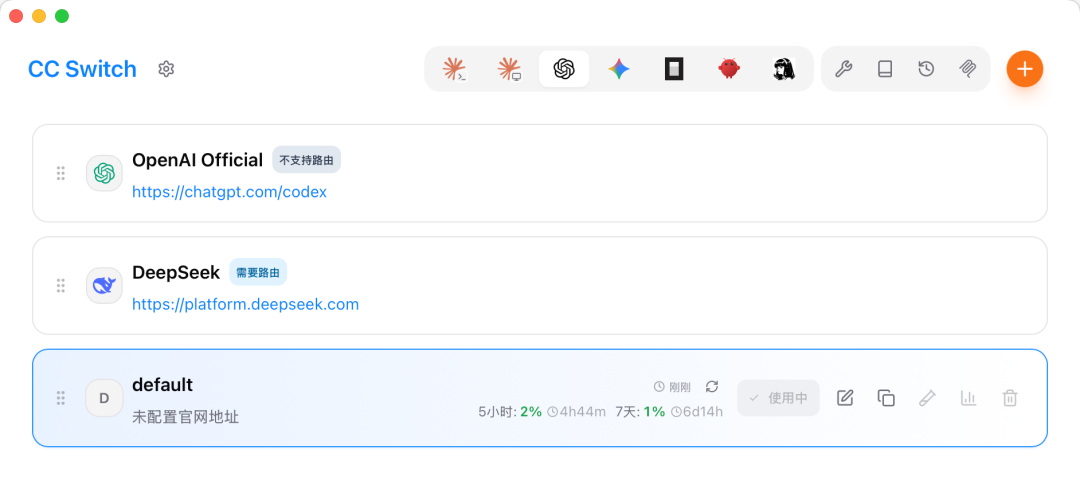Viewport: 1080px width, 492px height.
Task: Click the DeepSeek whale logo icon
Action: point(104,285)
